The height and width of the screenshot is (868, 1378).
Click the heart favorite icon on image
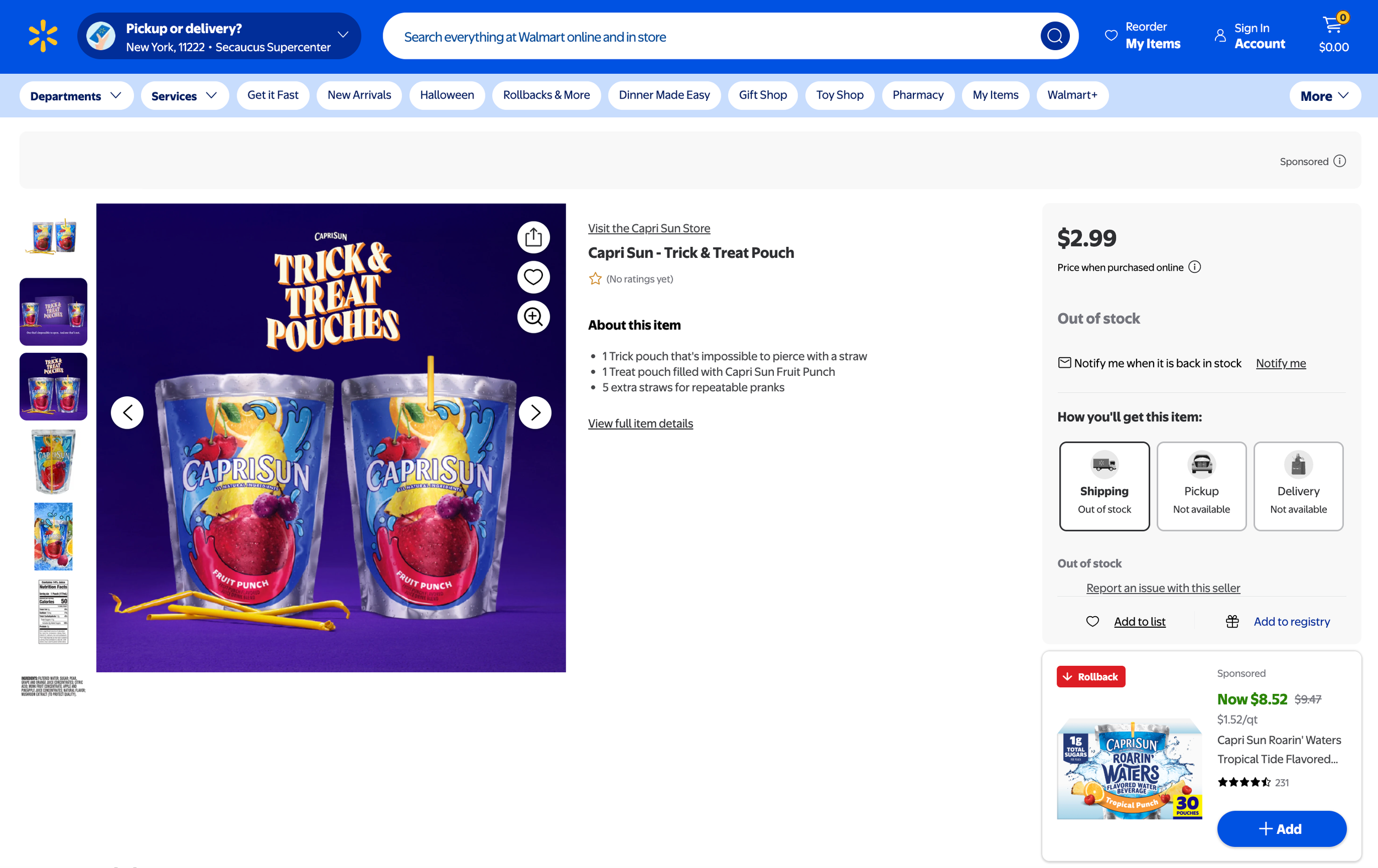(x=534, y=277)
